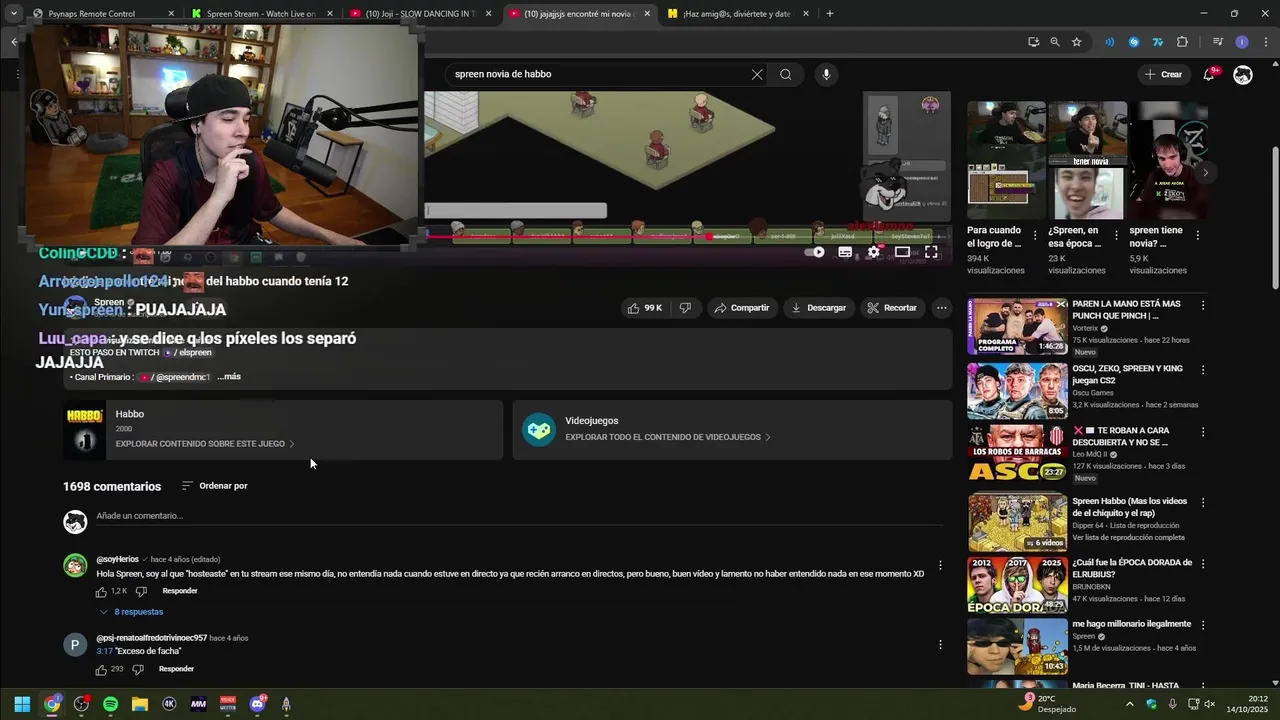This screenshot has height=720, width=1280.
Task: Dislike the current video
Action: pos(685,308)
